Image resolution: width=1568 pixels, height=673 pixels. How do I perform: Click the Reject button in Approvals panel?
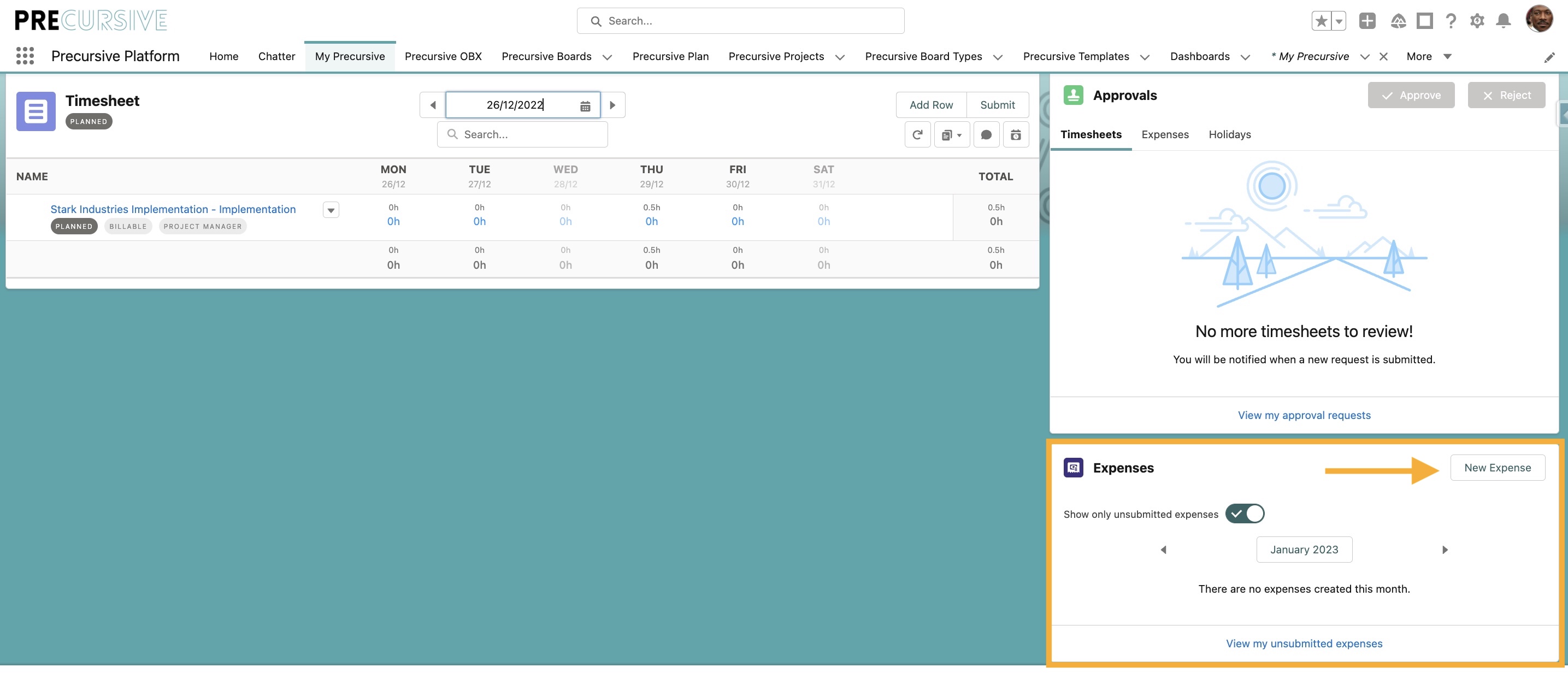tap(1506, 95)
